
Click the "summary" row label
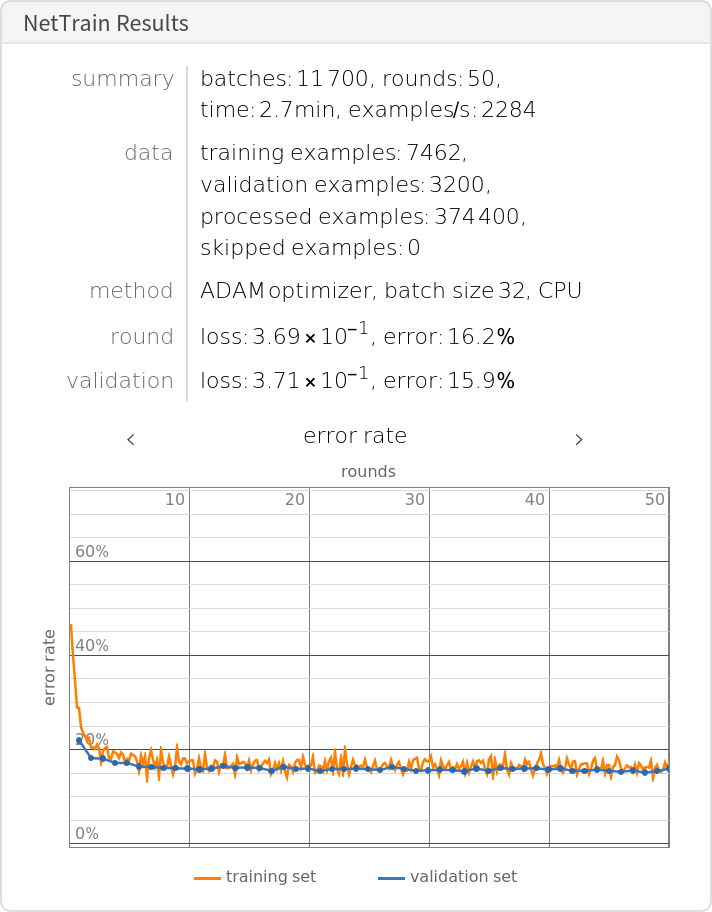tap(122, 79)
